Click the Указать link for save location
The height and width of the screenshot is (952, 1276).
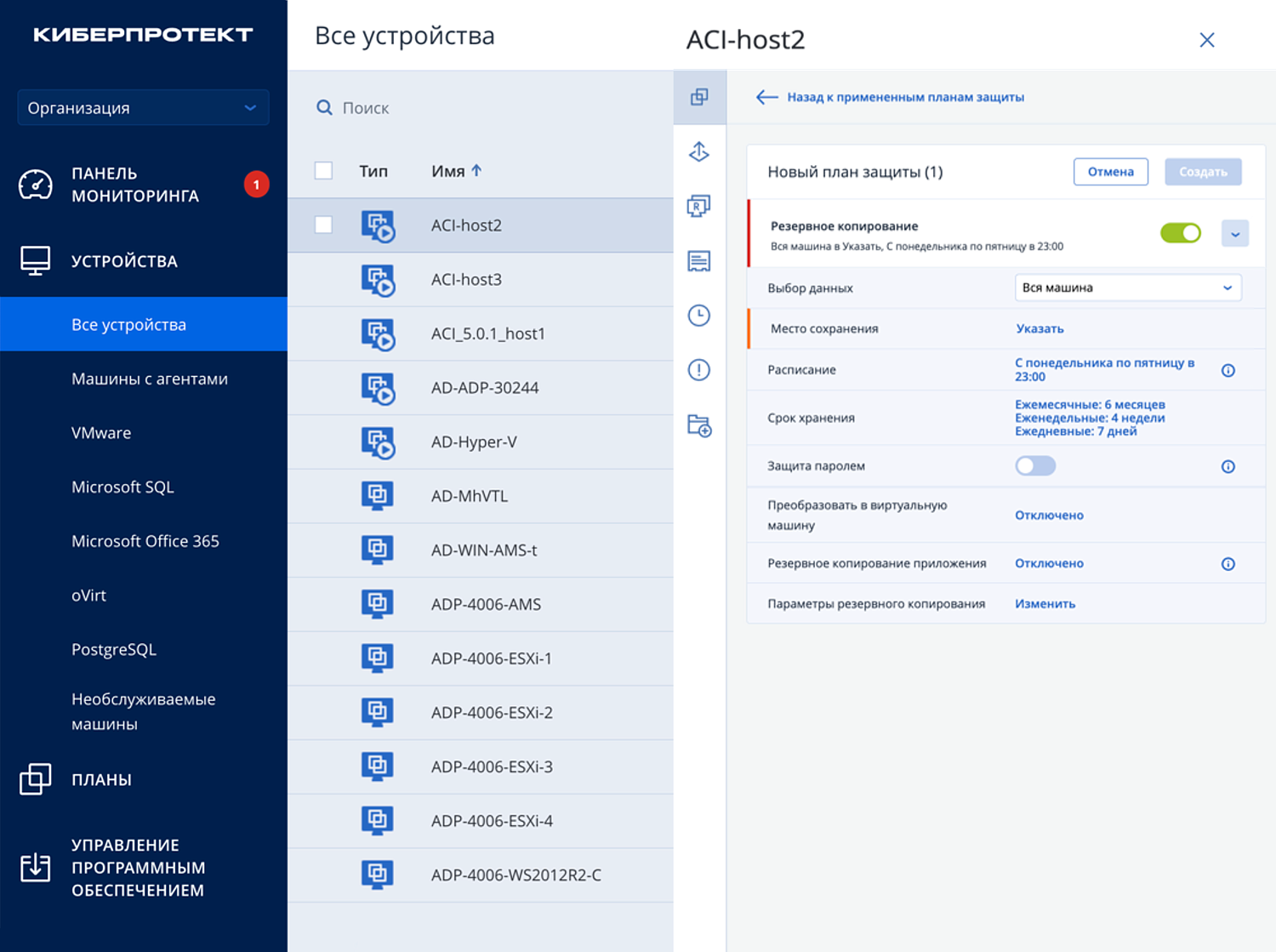tap(1040, 328)
